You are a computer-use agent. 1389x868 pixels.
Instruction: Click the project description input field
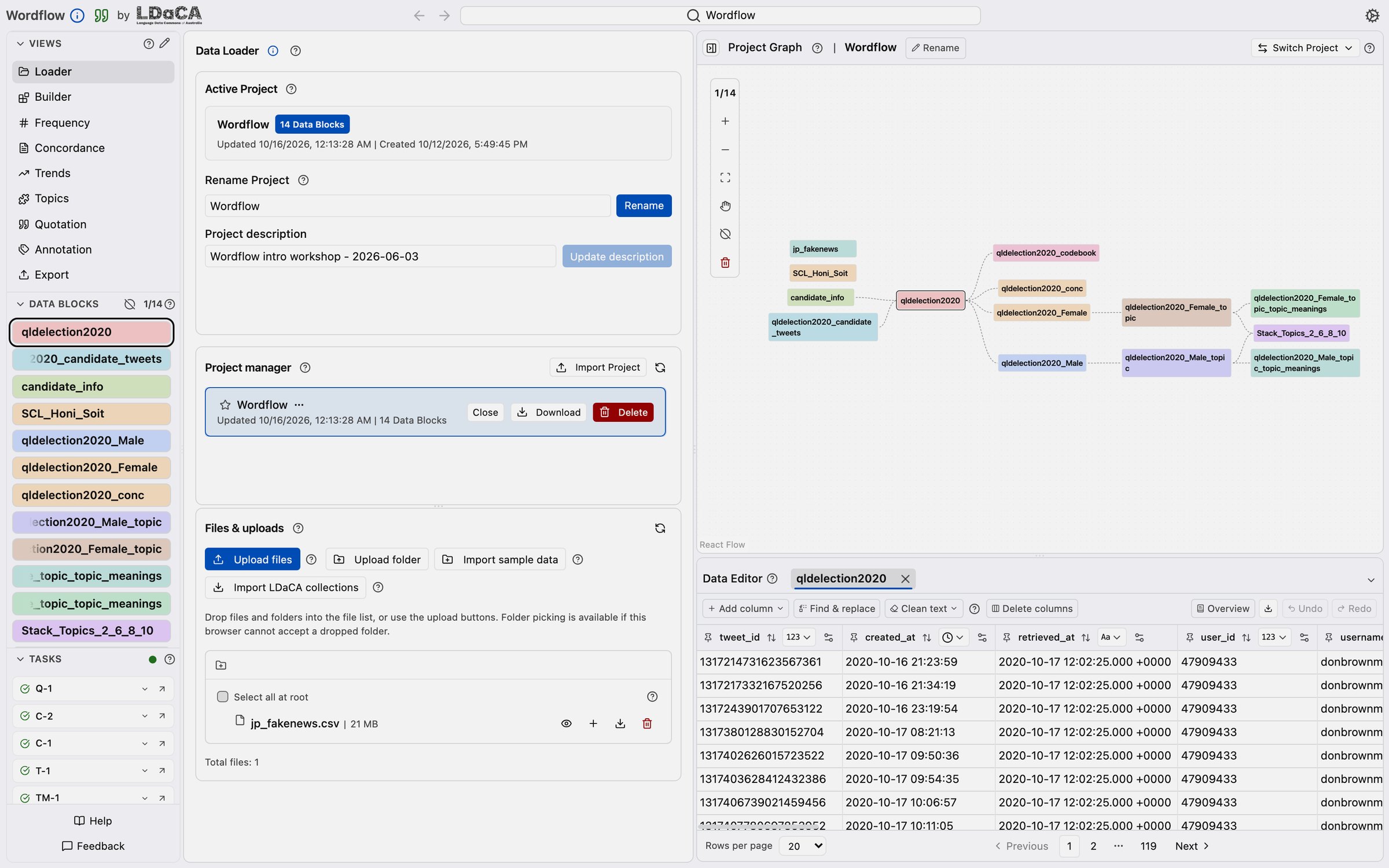tap(380, 256)
